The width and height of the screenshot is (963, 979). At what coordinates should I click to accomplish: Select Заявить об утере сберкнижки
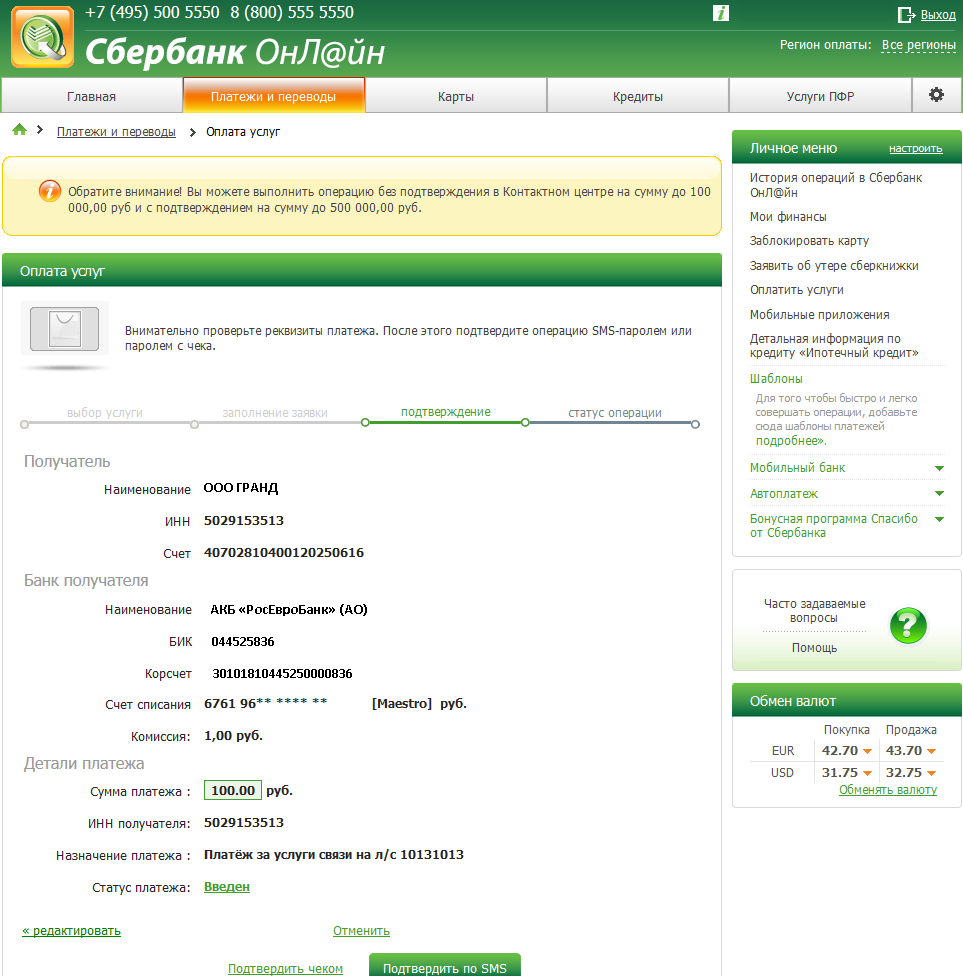pyautogui.click(x=834, y=265)
